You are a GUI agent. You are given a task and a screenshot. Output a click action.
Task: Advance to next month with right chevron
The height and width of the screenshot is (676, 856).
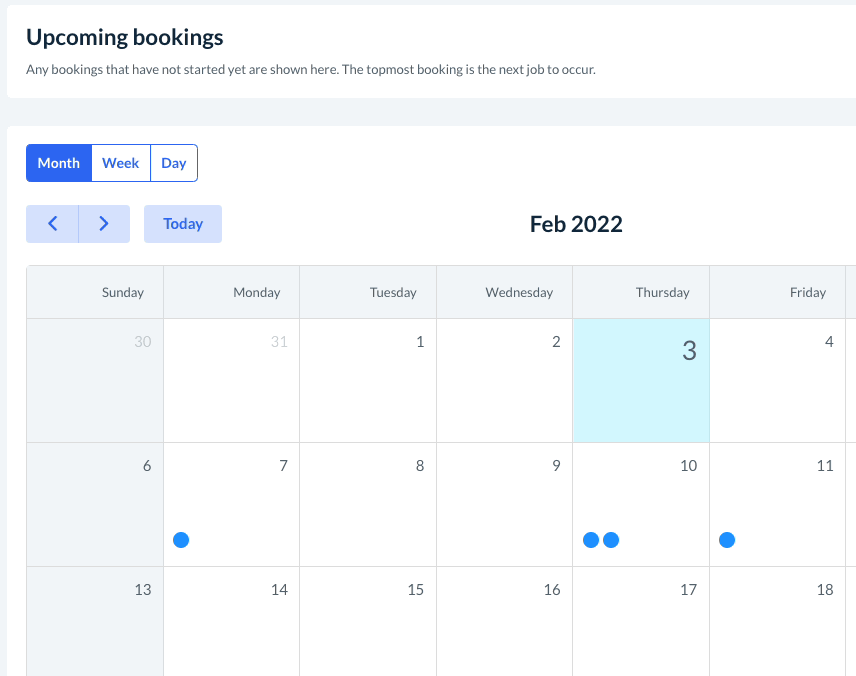pos(104,224)
